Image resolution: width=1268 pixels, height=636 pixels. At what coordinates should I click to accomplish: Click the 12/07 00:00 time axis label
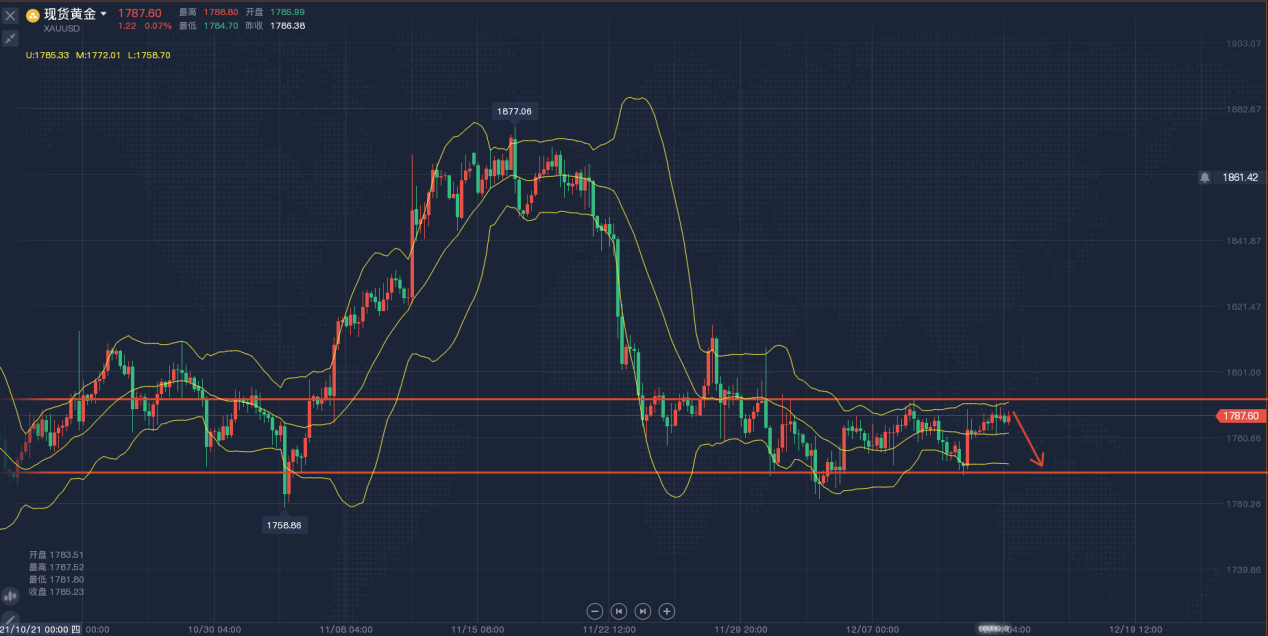coord(872,630)
